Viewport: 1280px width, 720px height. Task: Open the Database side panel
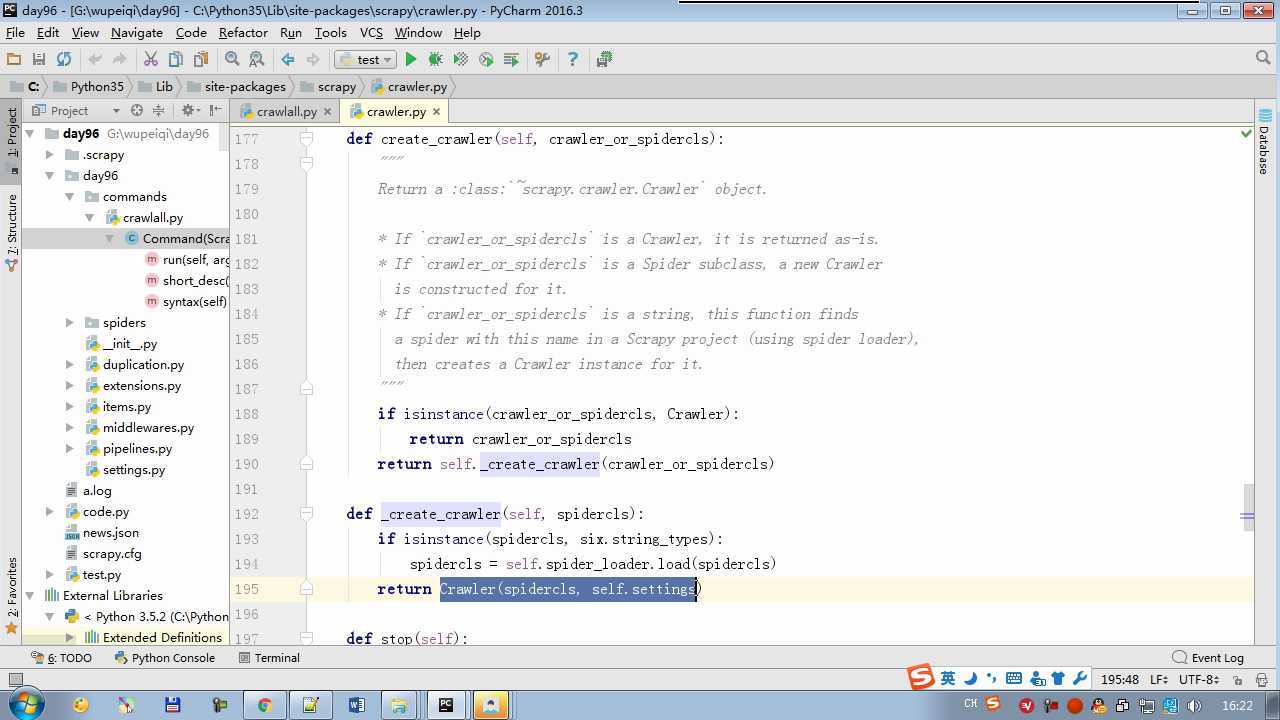point(1265,142)
